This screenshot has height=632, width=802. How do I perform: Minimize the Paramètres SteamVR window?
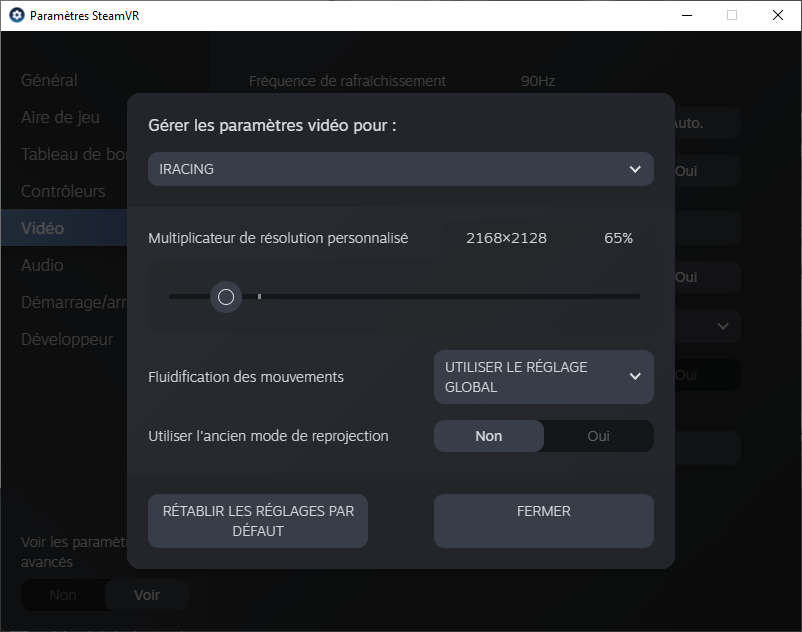pos(687,15)
